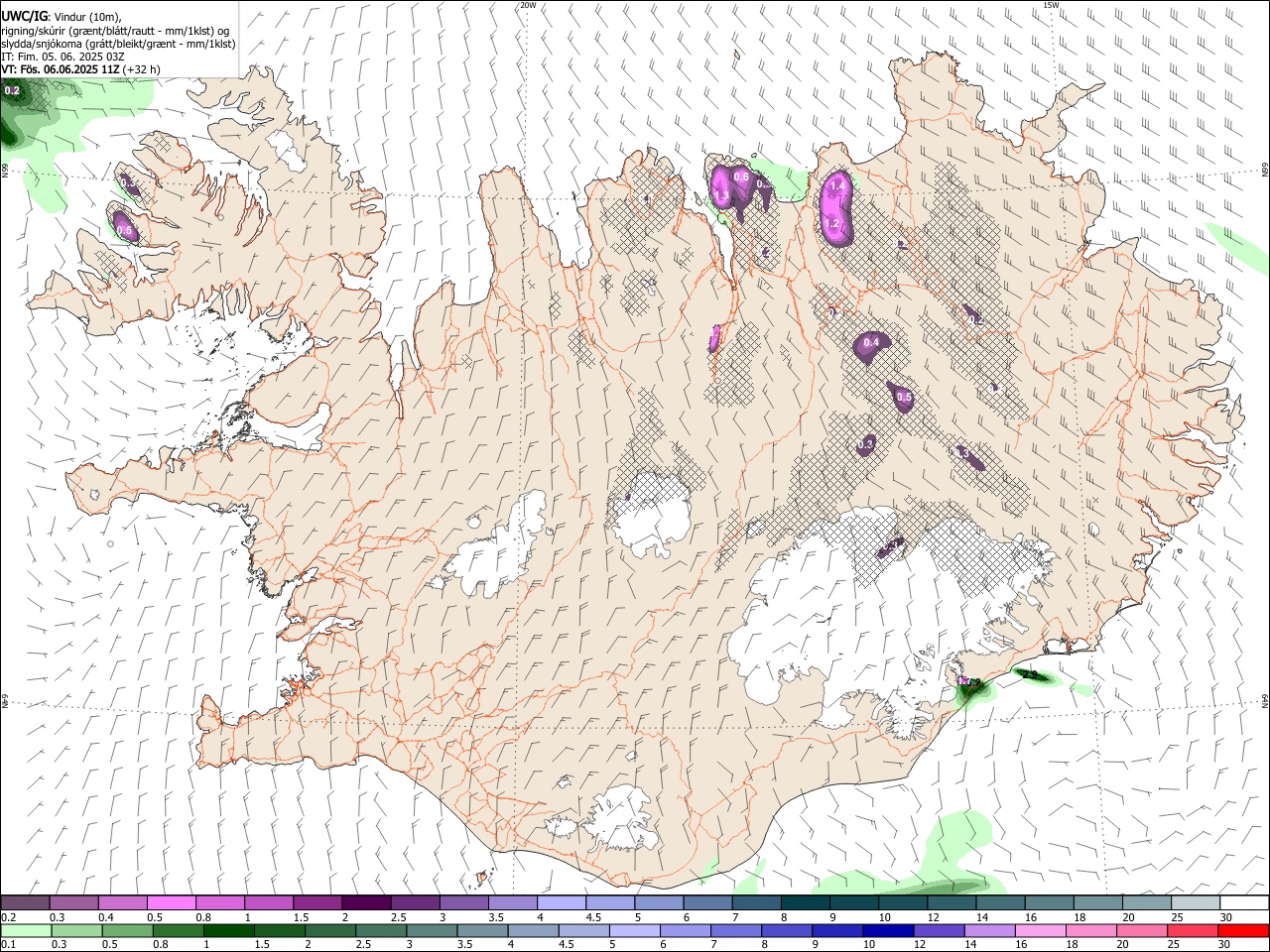The width and height of the screenshot is (1270, 952).
Task: Click the upper scale swatch between 1 and 1.5
Action: 269,903
